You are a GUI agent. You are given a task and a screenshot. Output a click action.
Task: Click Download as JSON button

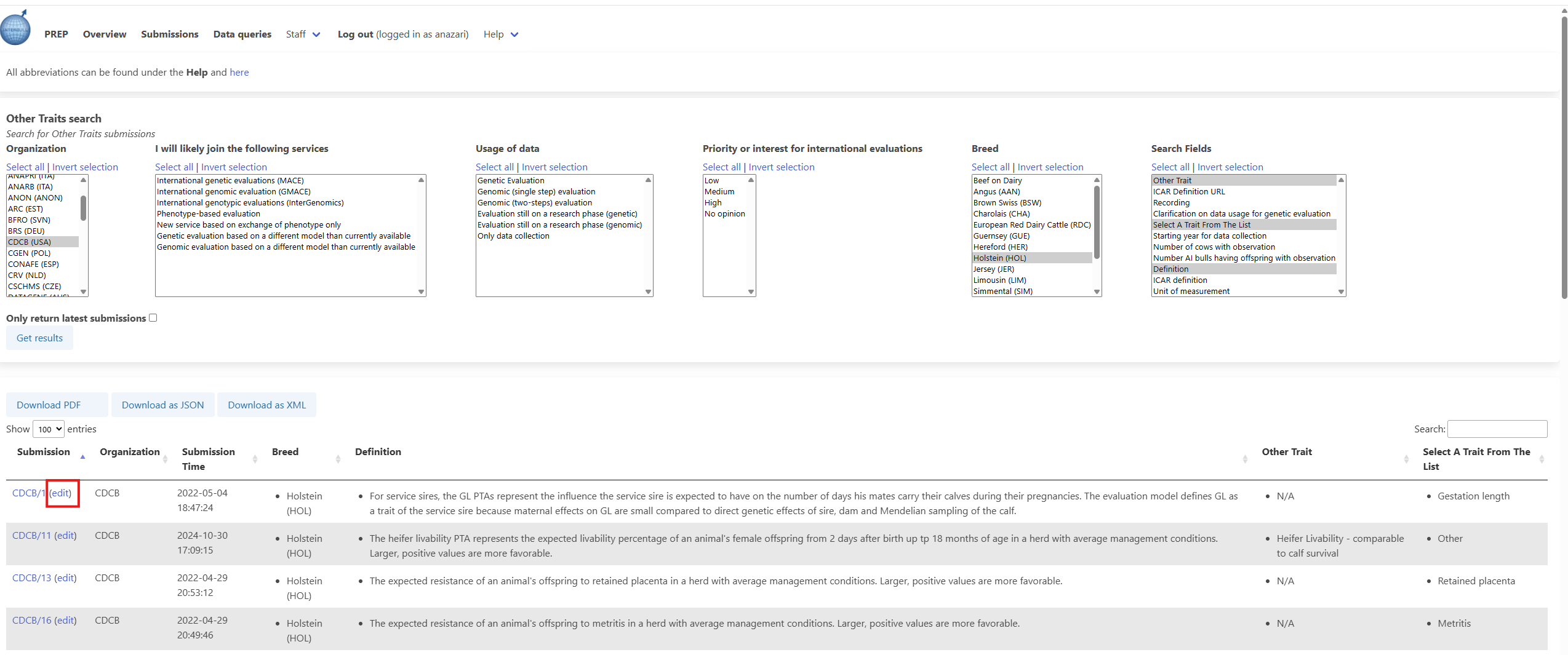point(162,405)
